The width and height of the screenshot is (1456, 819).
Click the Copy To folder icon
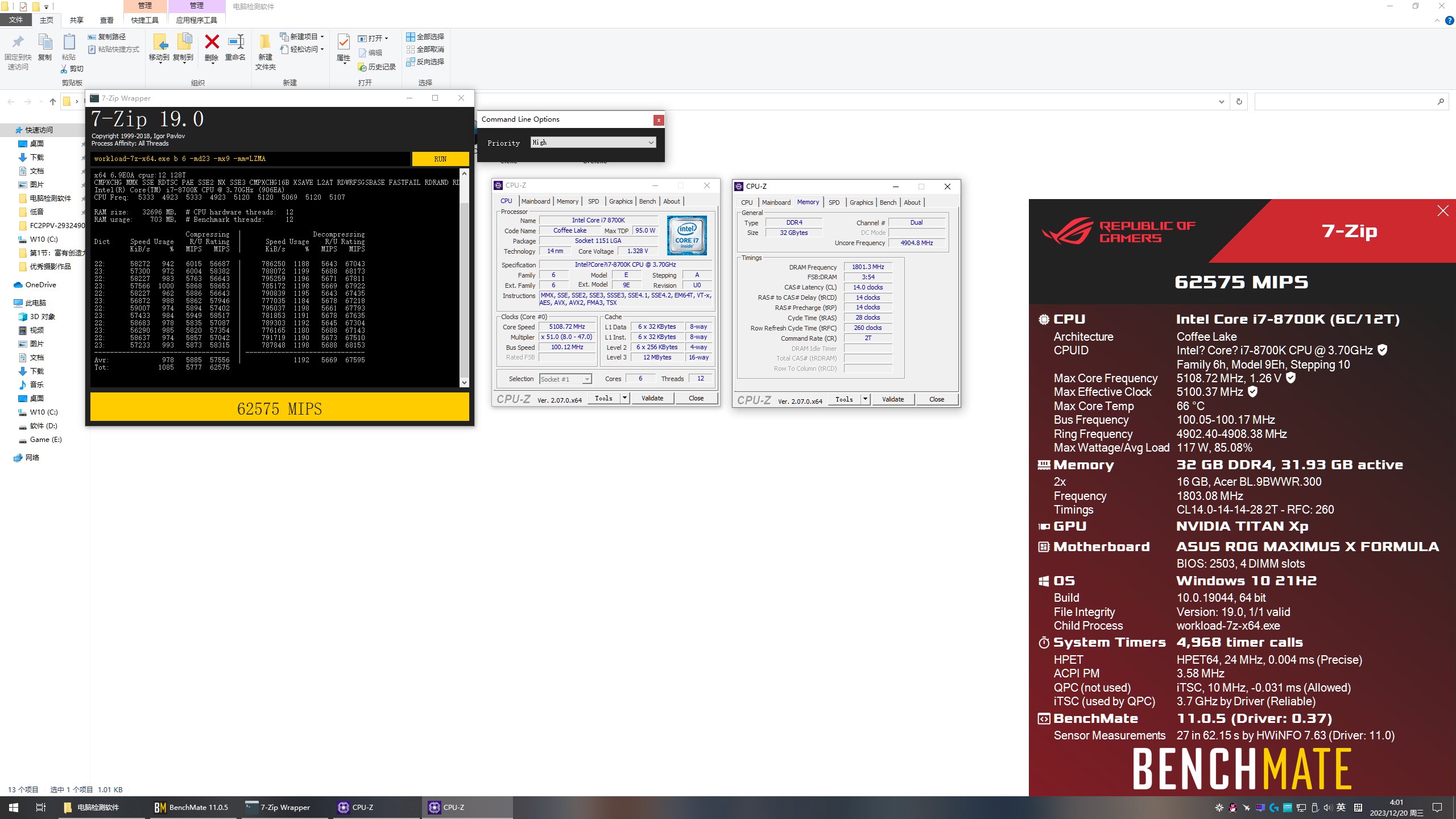(x=184, y=42)
